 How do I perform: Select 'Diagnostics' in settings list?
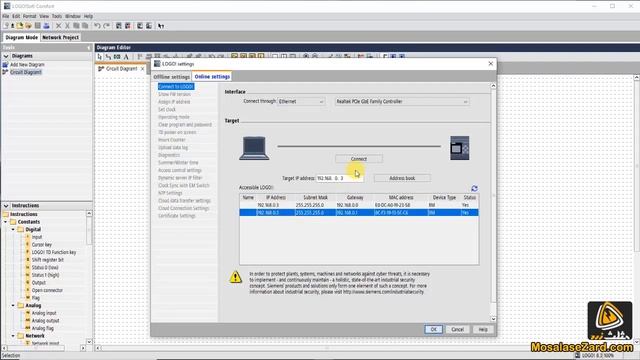click(169, 155)
